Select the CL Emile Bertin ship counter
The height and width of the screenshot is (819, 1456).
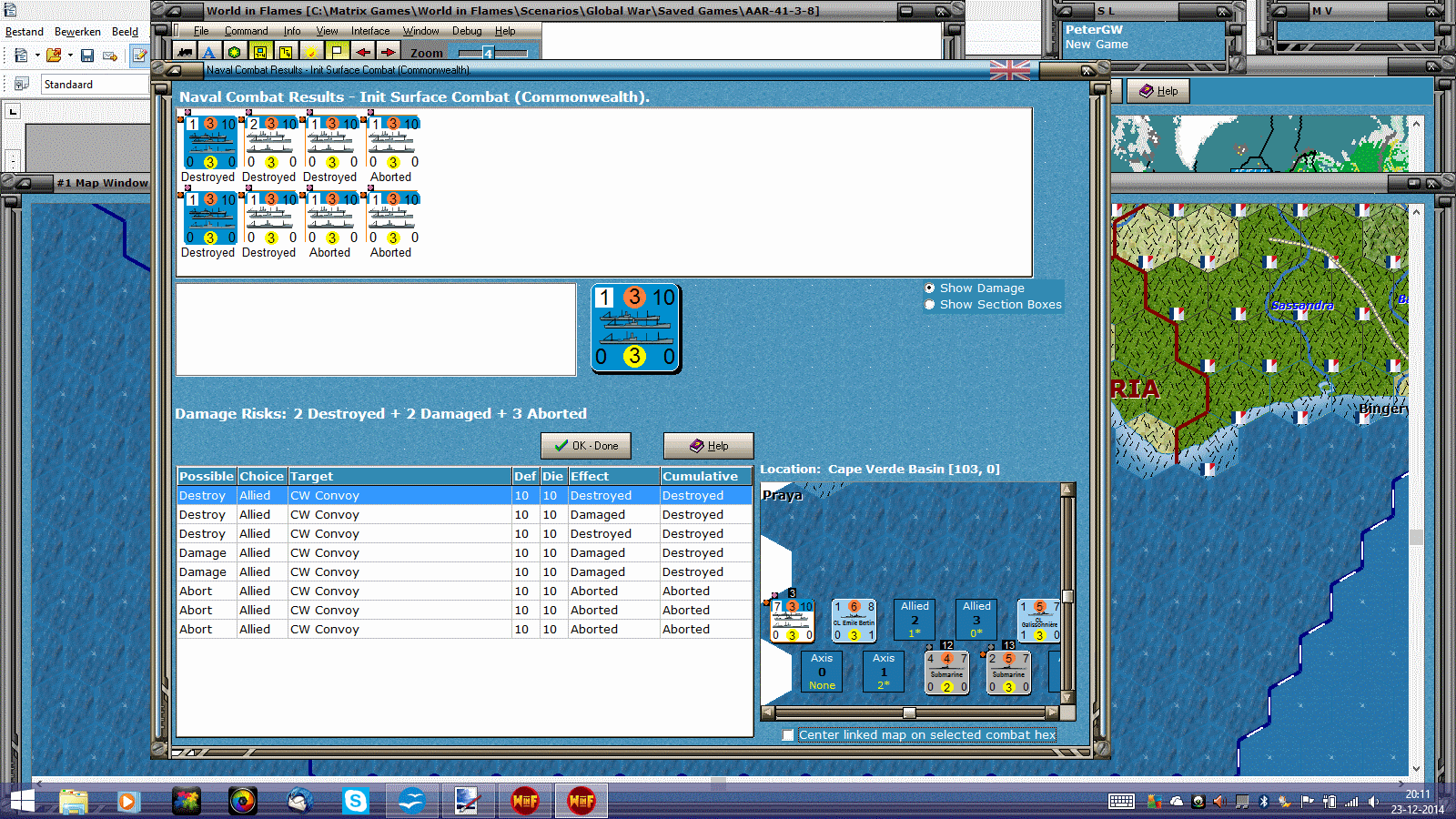point(854,621)
